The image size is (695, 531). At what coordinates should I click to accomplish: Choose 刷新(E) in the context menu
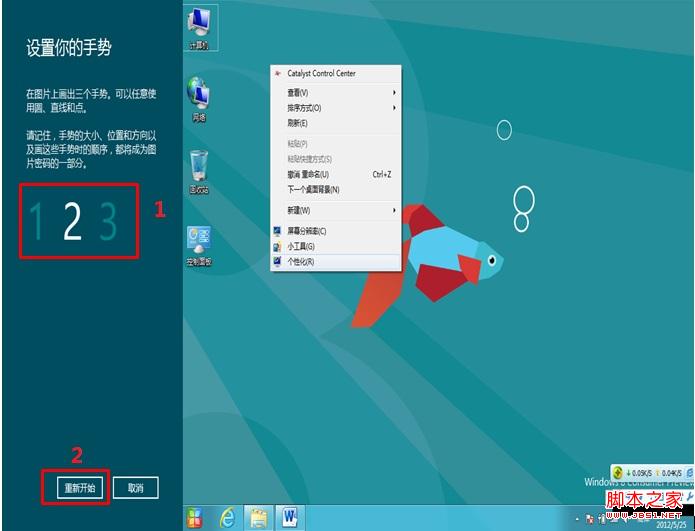336,123
